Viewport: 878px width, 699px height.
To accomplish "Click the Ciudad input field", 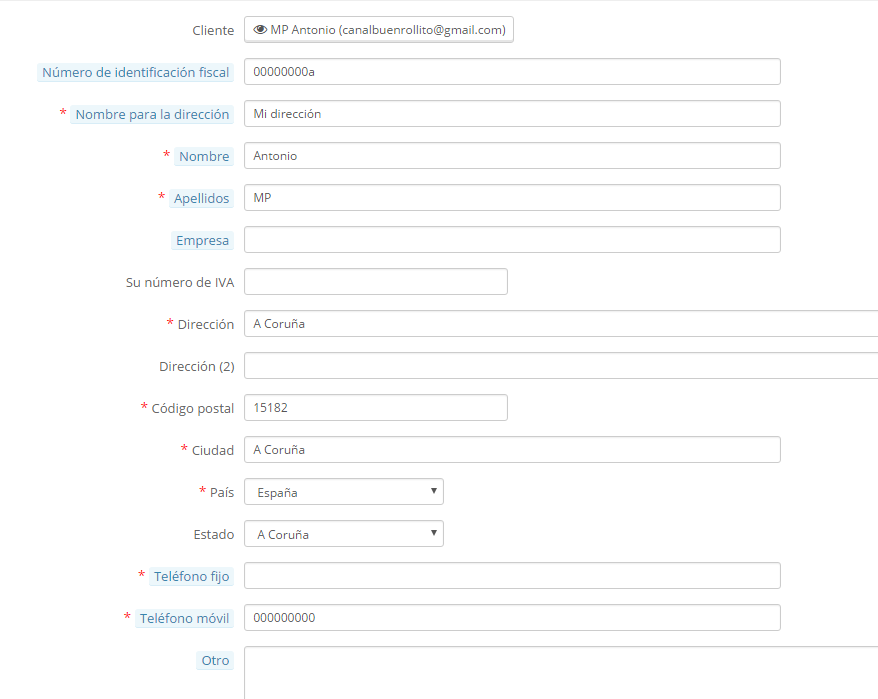I will click(x=512, y=450).
